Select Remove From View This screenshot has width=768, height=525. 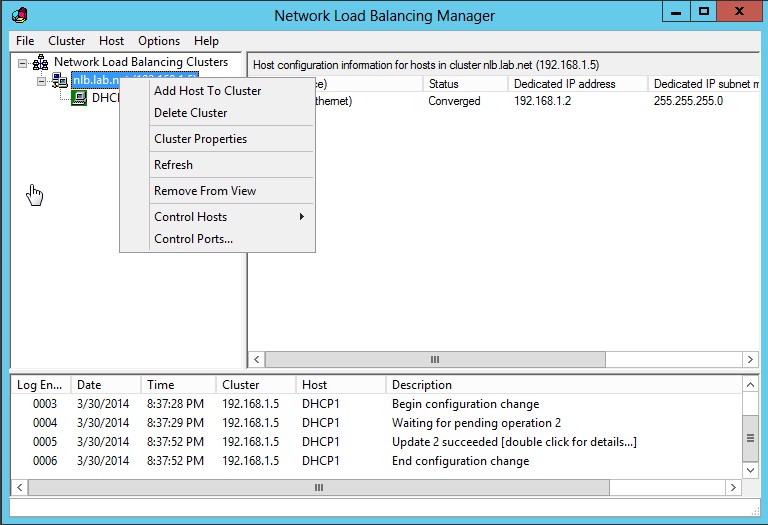(x=205, y=191)
